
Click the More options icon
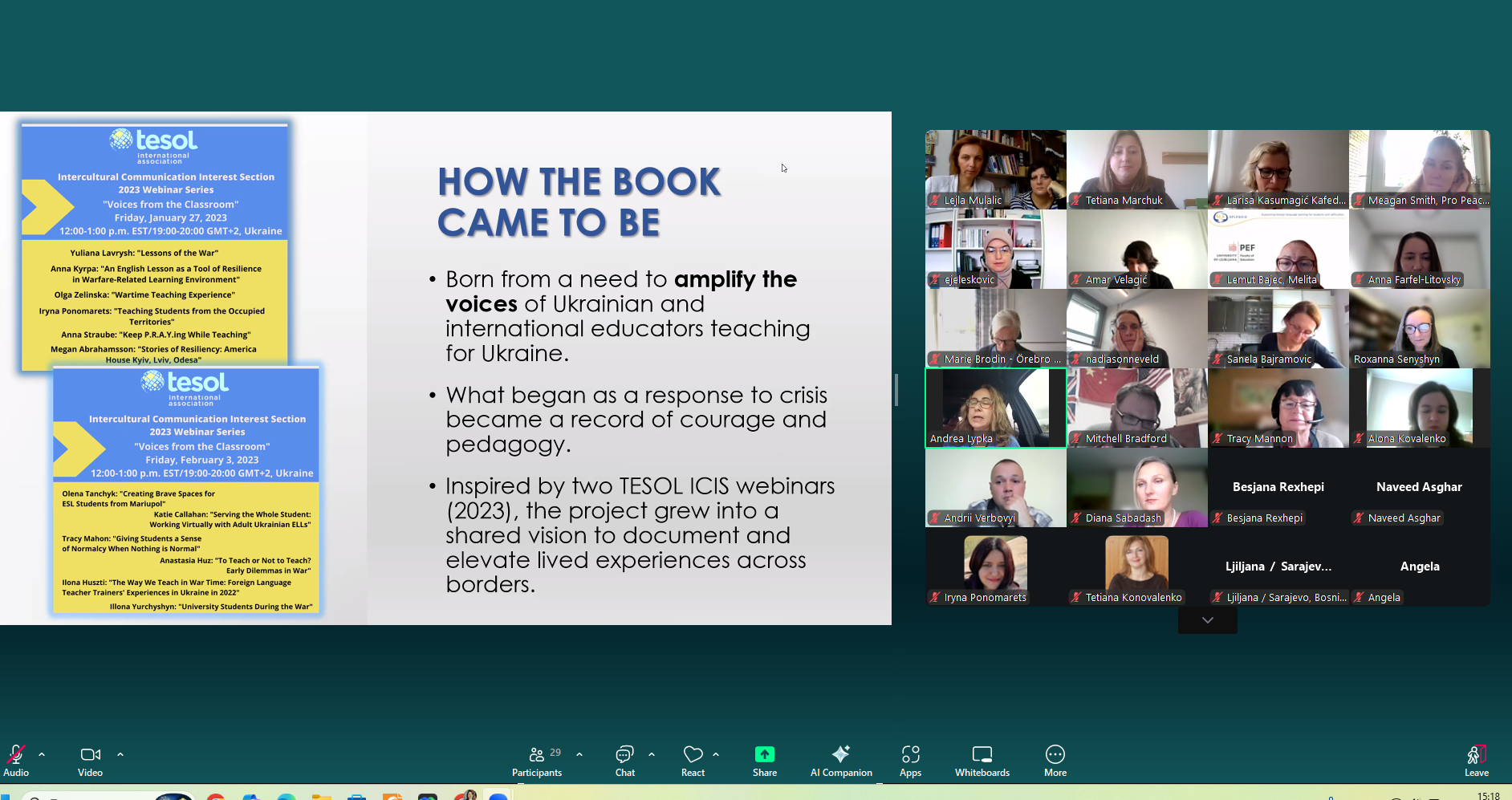pos(1055,760)
